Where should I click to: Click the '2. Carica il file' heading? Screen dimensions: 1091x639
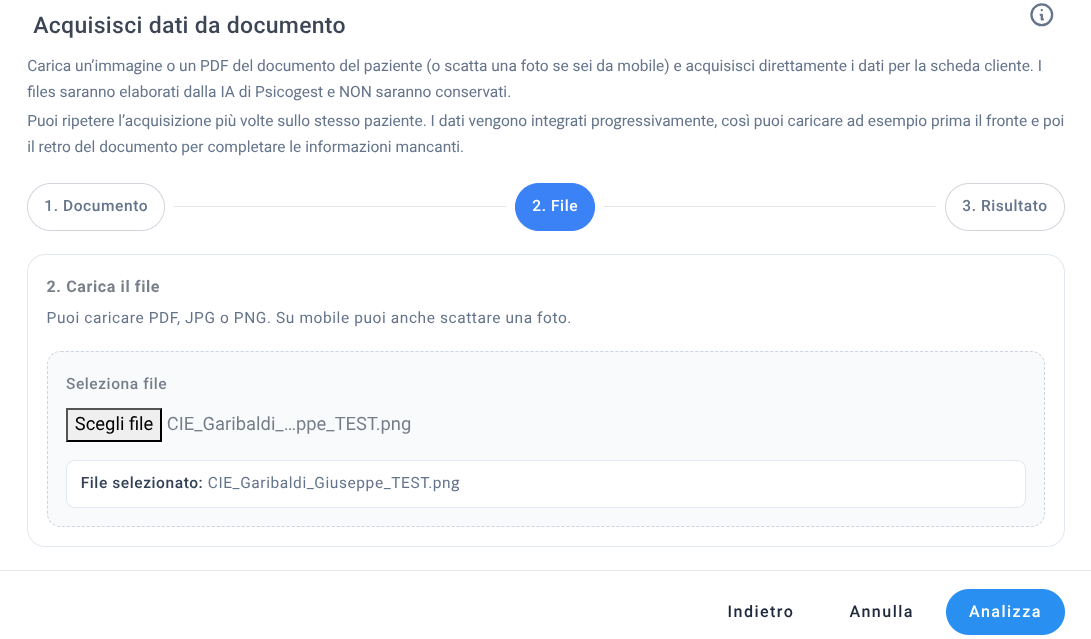(103, 287)
